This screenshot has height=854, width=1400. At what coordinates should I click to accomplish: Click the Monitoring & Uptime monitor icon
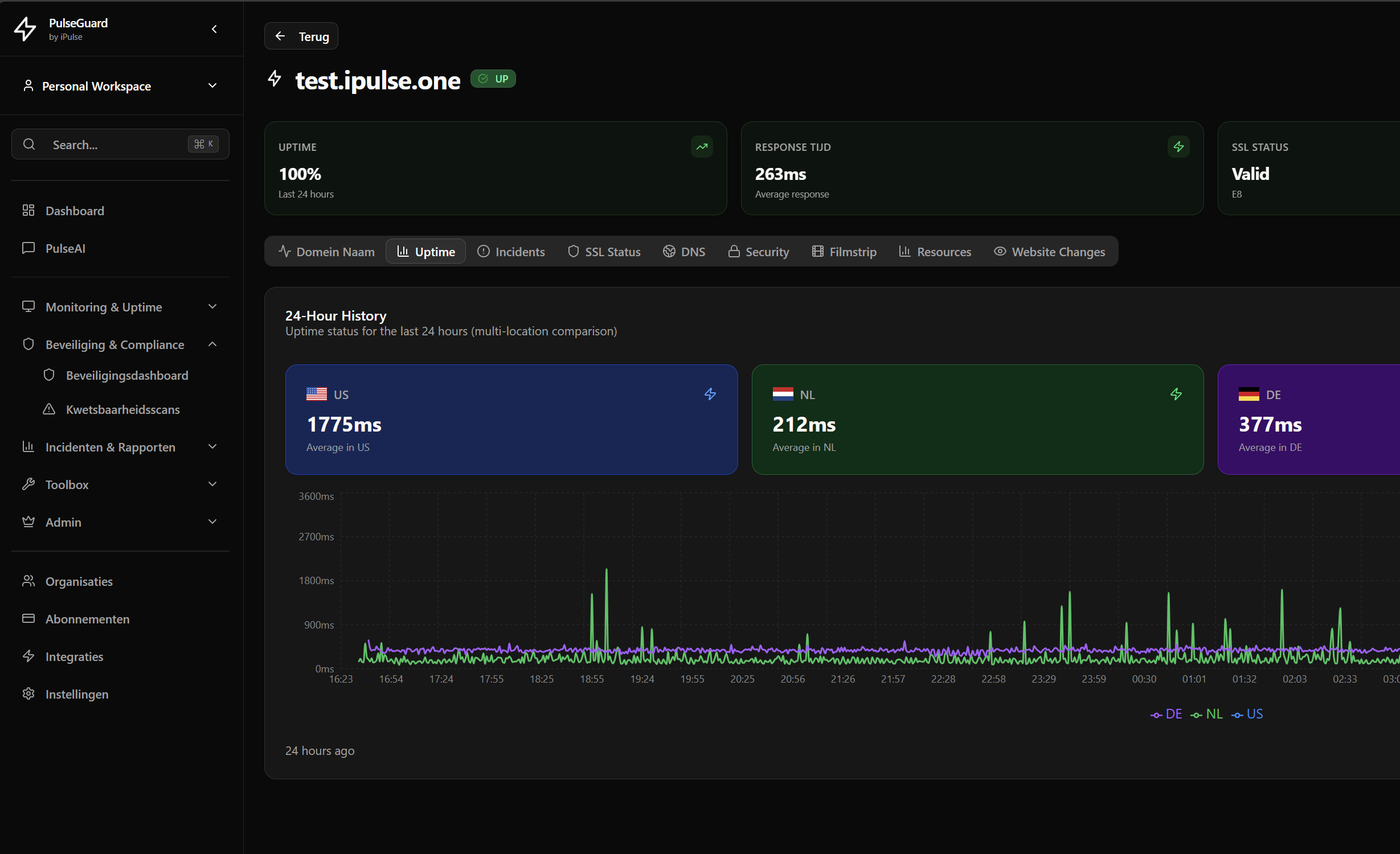pos(28,306)
